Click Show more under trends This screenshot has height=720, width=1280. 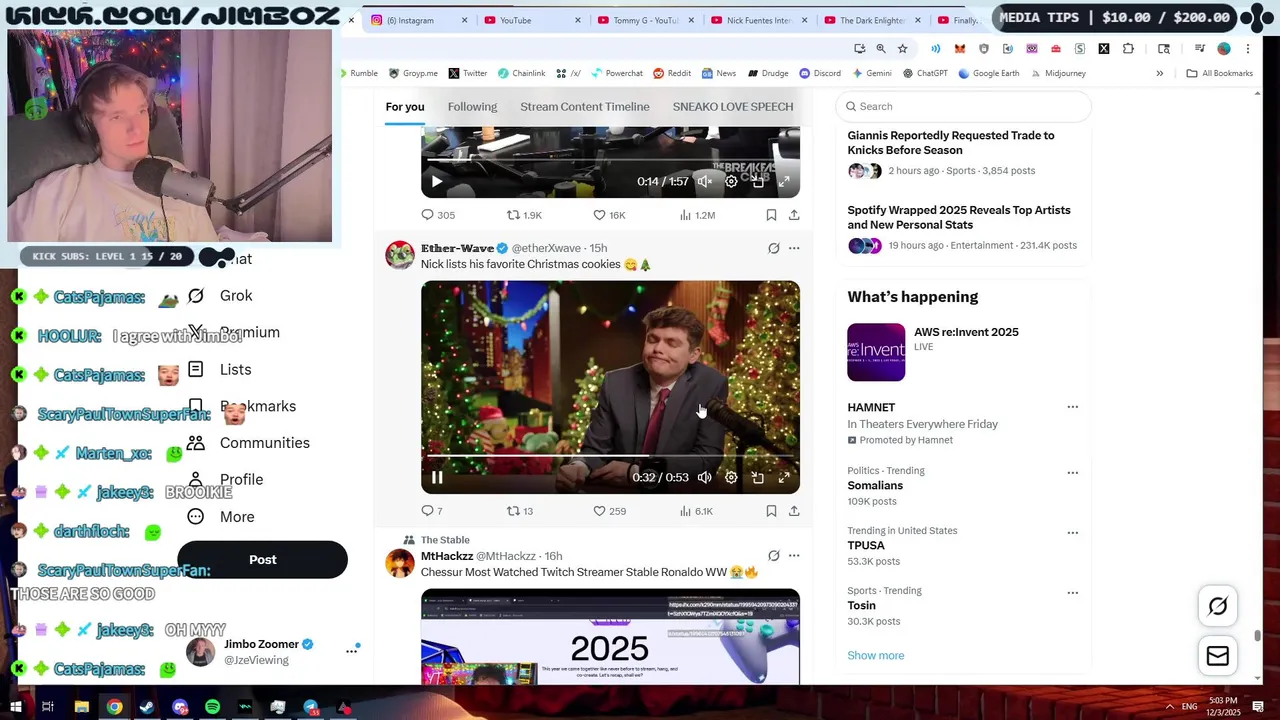point(876,656)
